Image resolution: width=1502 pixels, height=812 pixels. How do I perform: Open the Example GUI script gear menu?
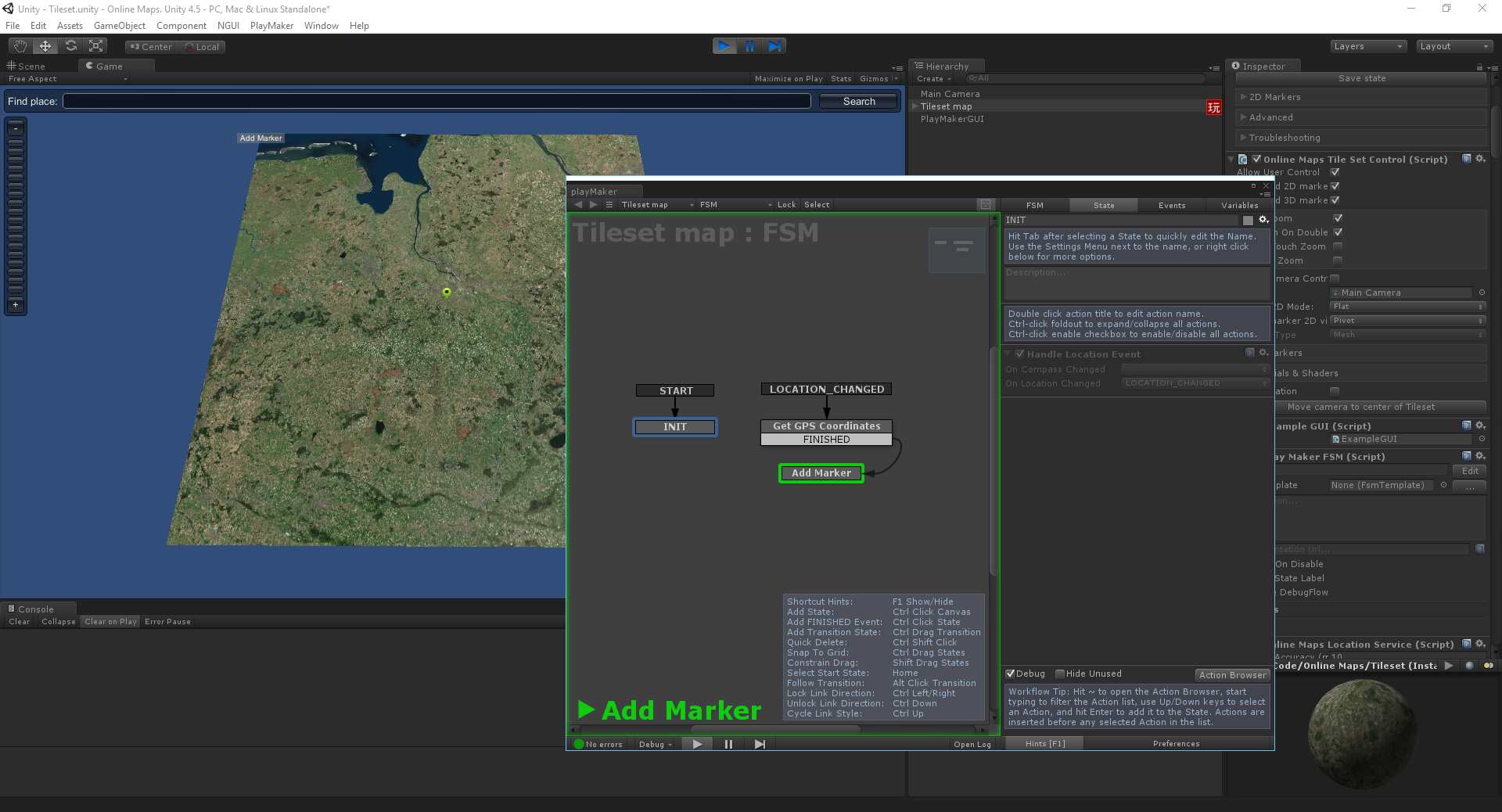click(x=1480, y=426)
